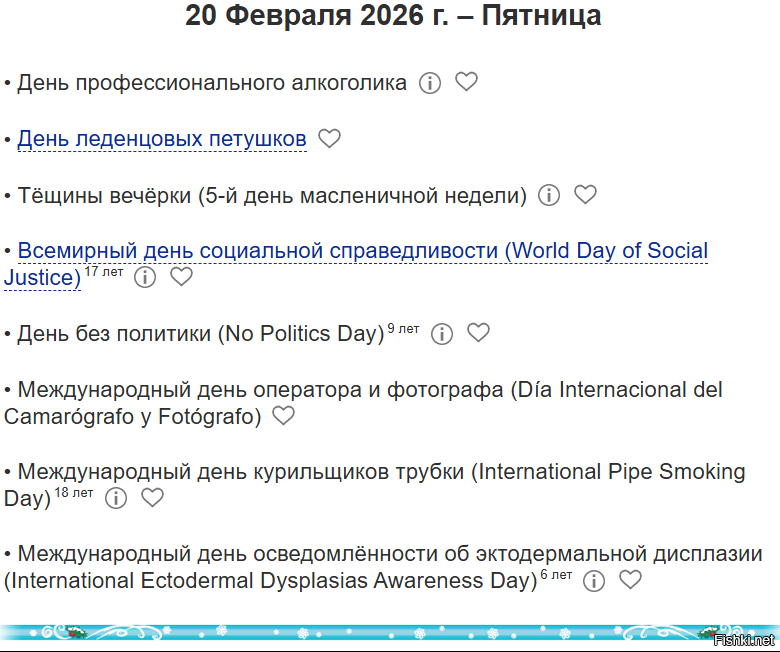View info for World Day of Social Justice
This screenshot has width=780, height=652.
click(145, 277)
